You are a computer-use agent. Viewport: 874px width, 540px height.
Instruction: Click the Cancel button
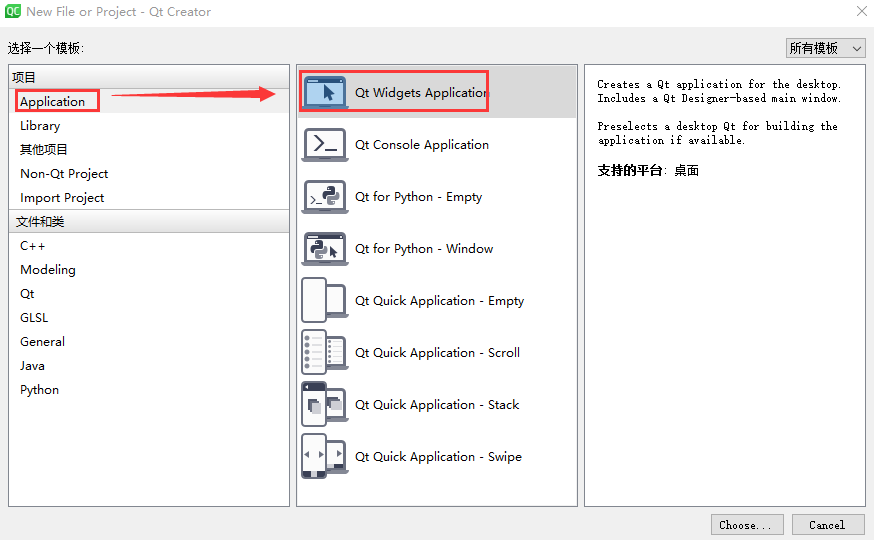pos(828,525)
